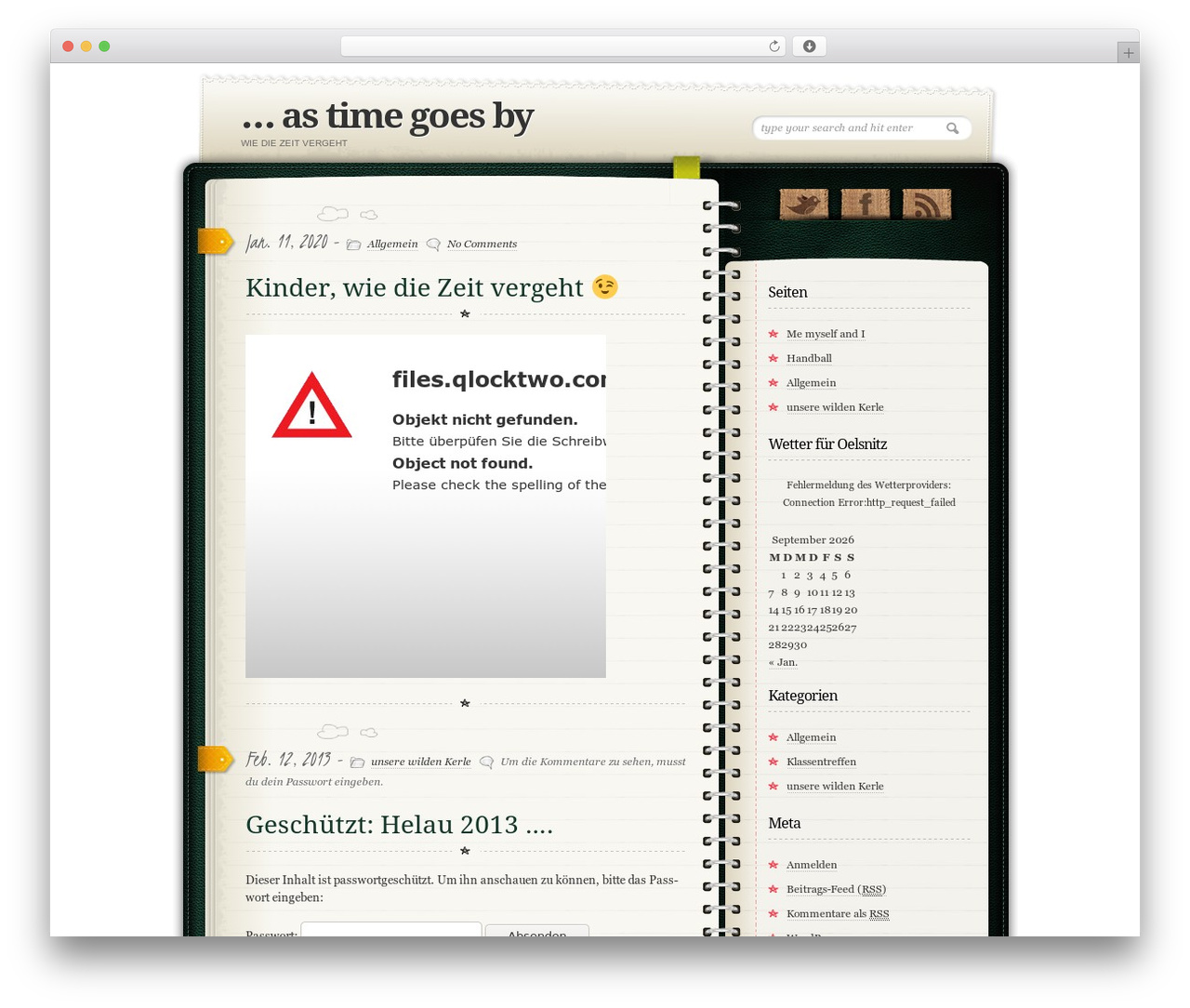The height and width of the screenshot is (1008, 1190).
Task: Open 'Kommentare als RSS' link
Action: [838, 913]
